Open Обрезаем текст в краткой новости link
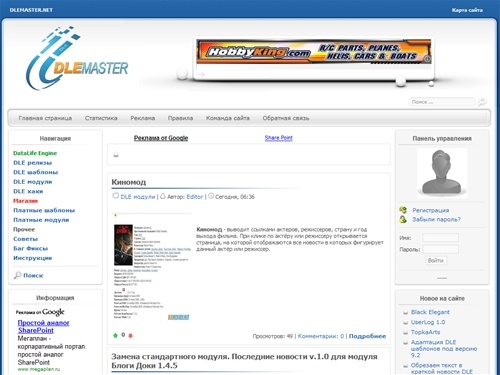 click(442, 368)
